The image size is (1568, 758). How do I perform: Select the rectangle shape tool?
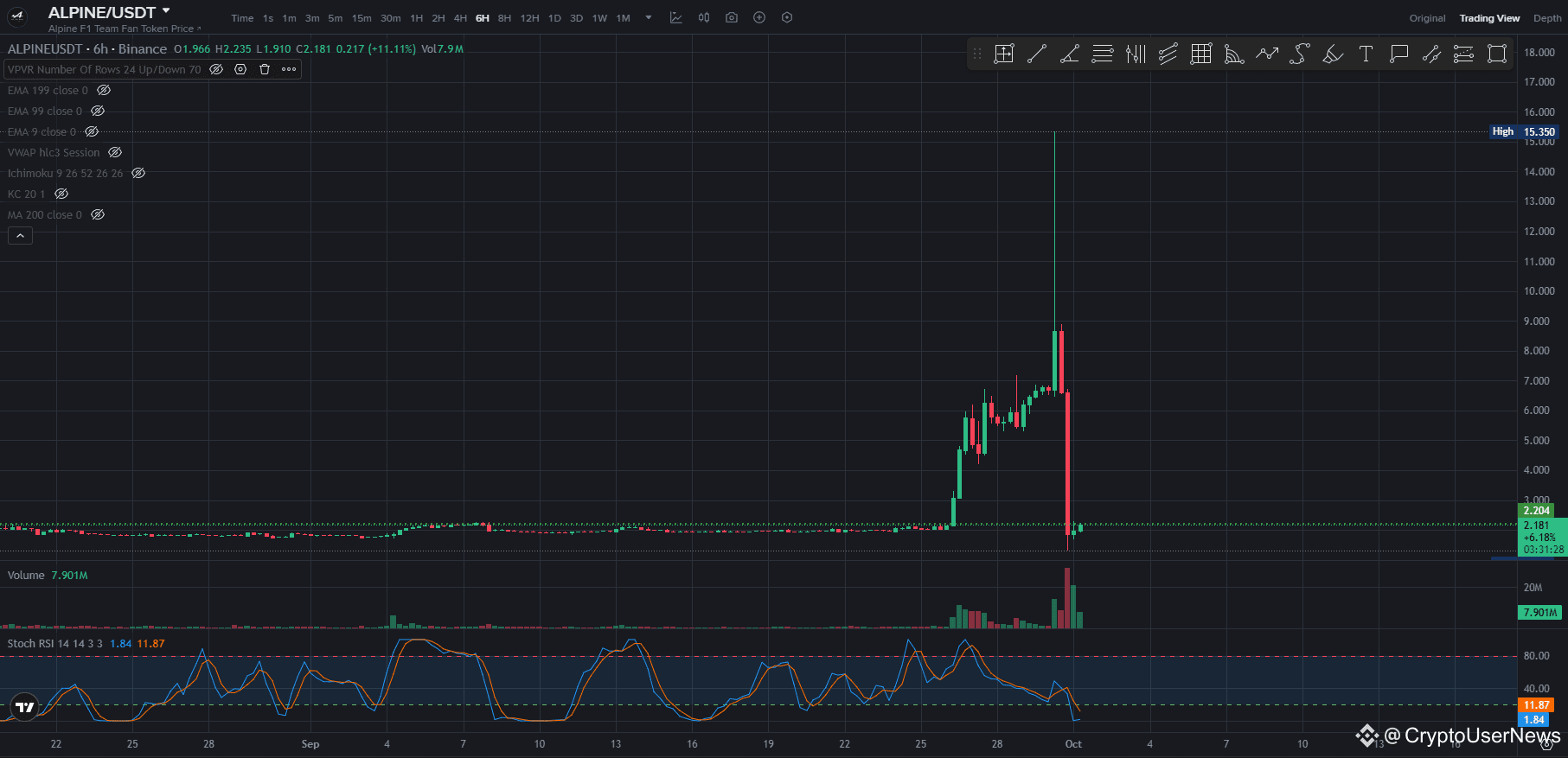pyautogui.click(x=1497, y=54)
